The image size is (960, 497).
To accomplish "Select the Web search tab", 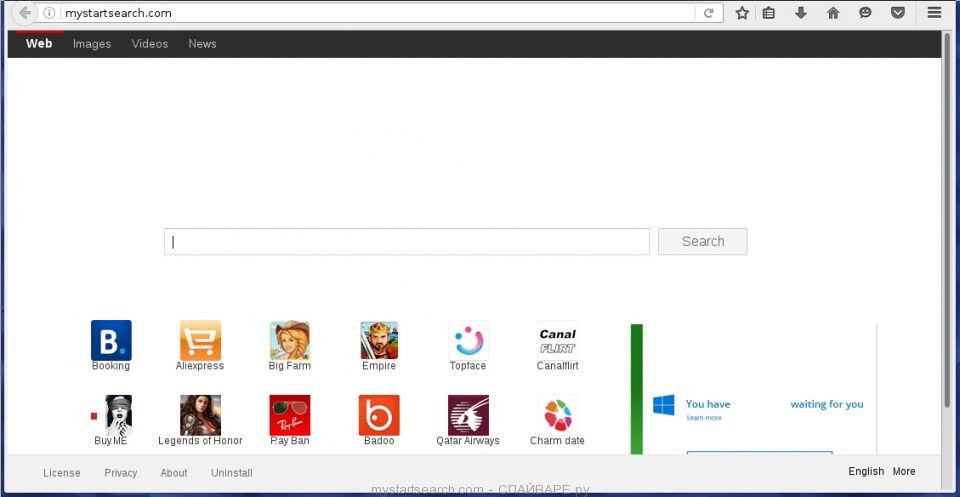I will click(x=39, y=43).
